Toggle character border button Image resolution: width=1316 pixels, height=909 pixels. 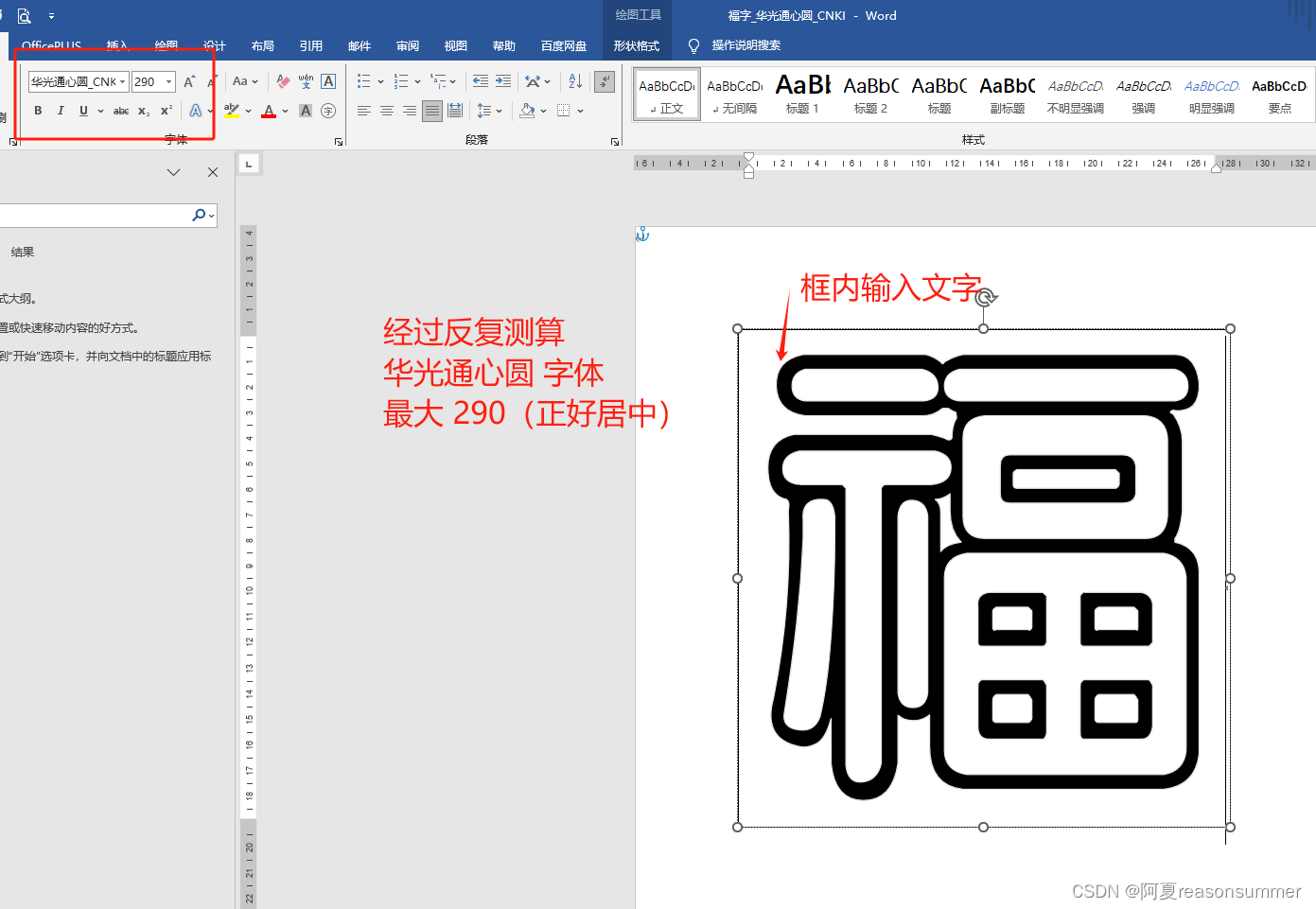pyautogui.click(x=328, y=81)
